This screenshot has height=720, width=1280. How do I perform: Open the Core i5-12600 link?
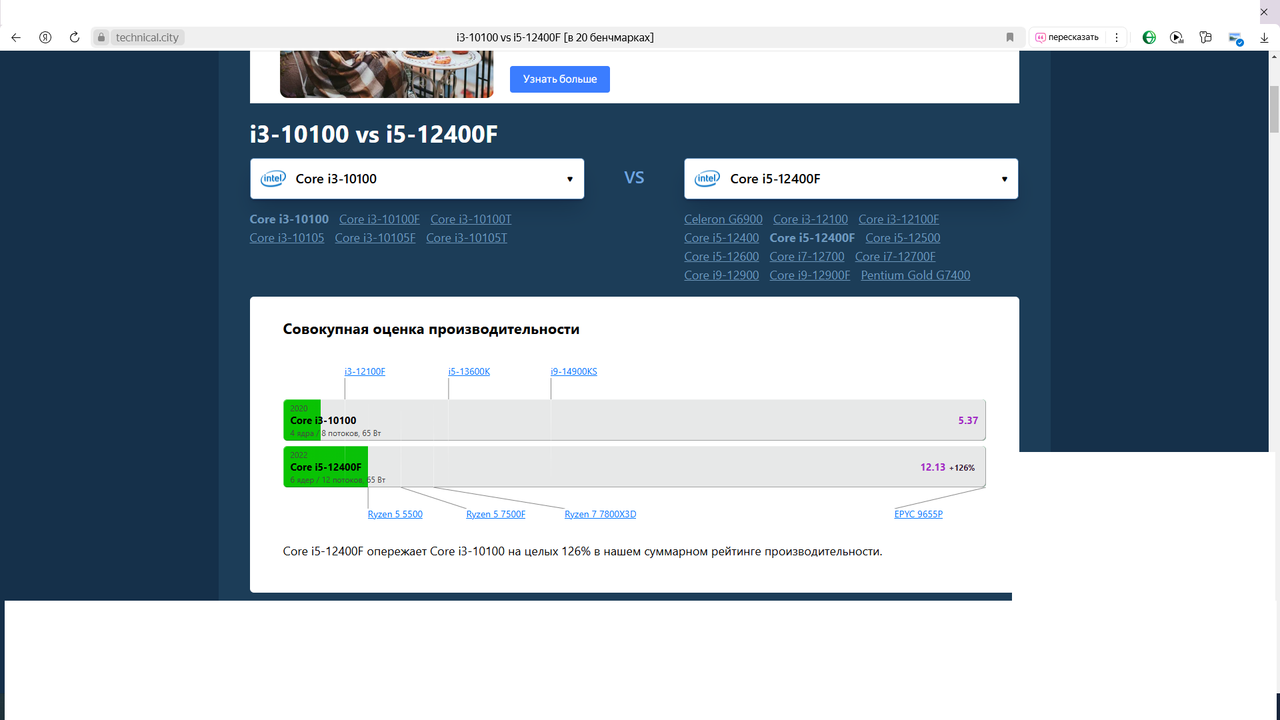point(721,257)
